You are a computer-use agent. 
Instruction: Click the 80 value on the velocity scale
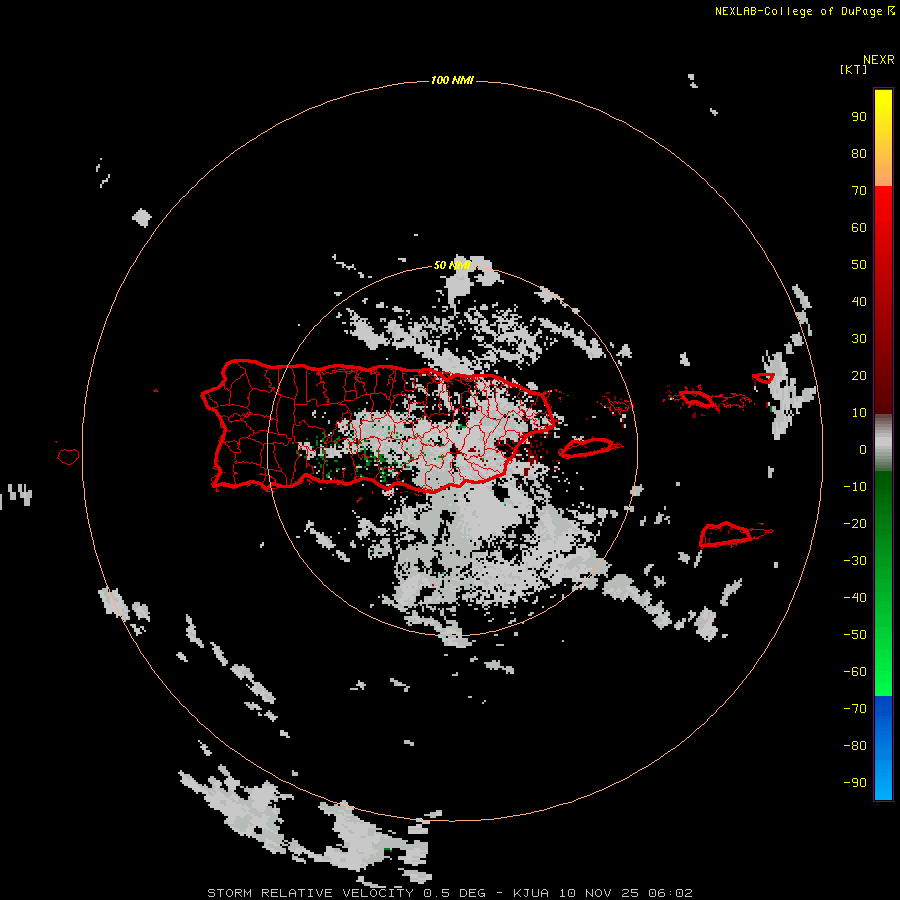(x=859, y=153)
